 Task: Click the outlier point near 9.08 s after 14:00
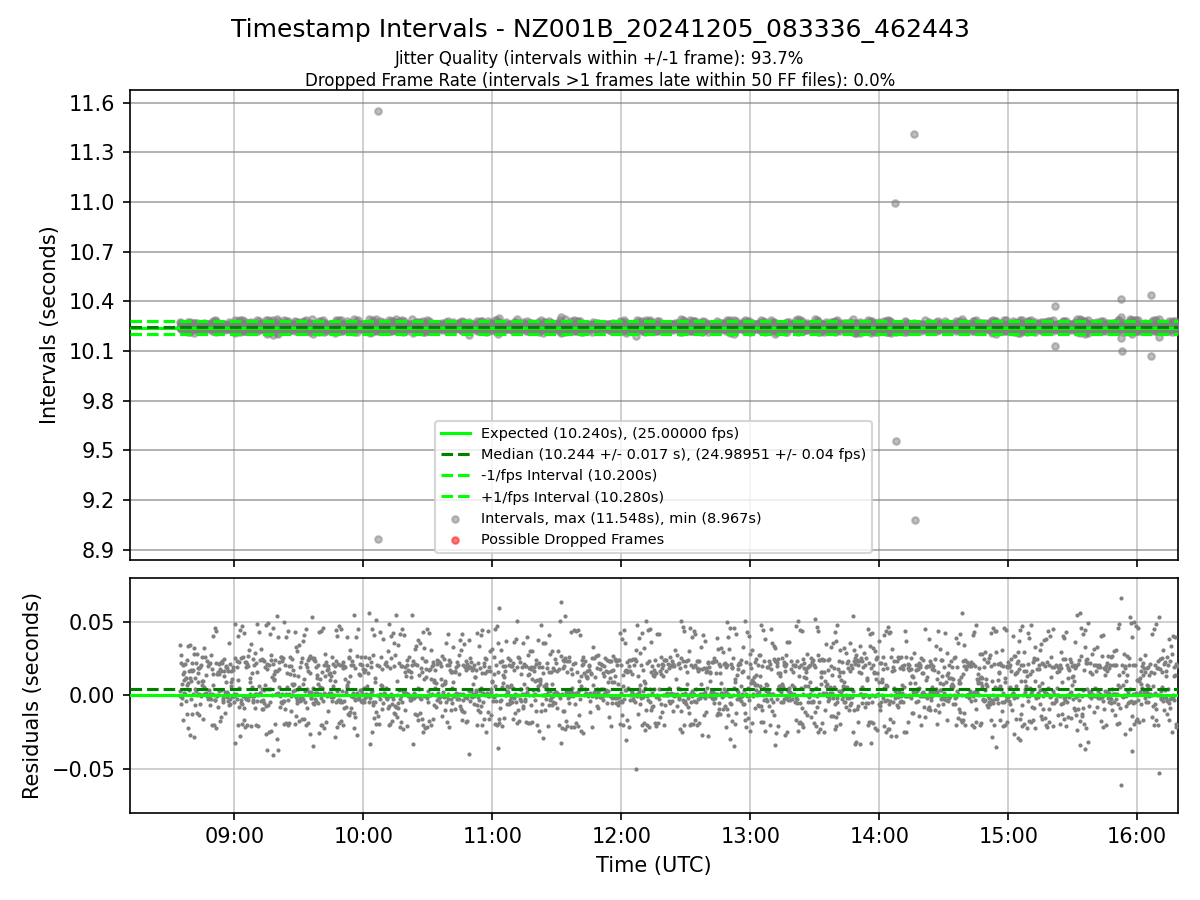click(x=915, y=520)
